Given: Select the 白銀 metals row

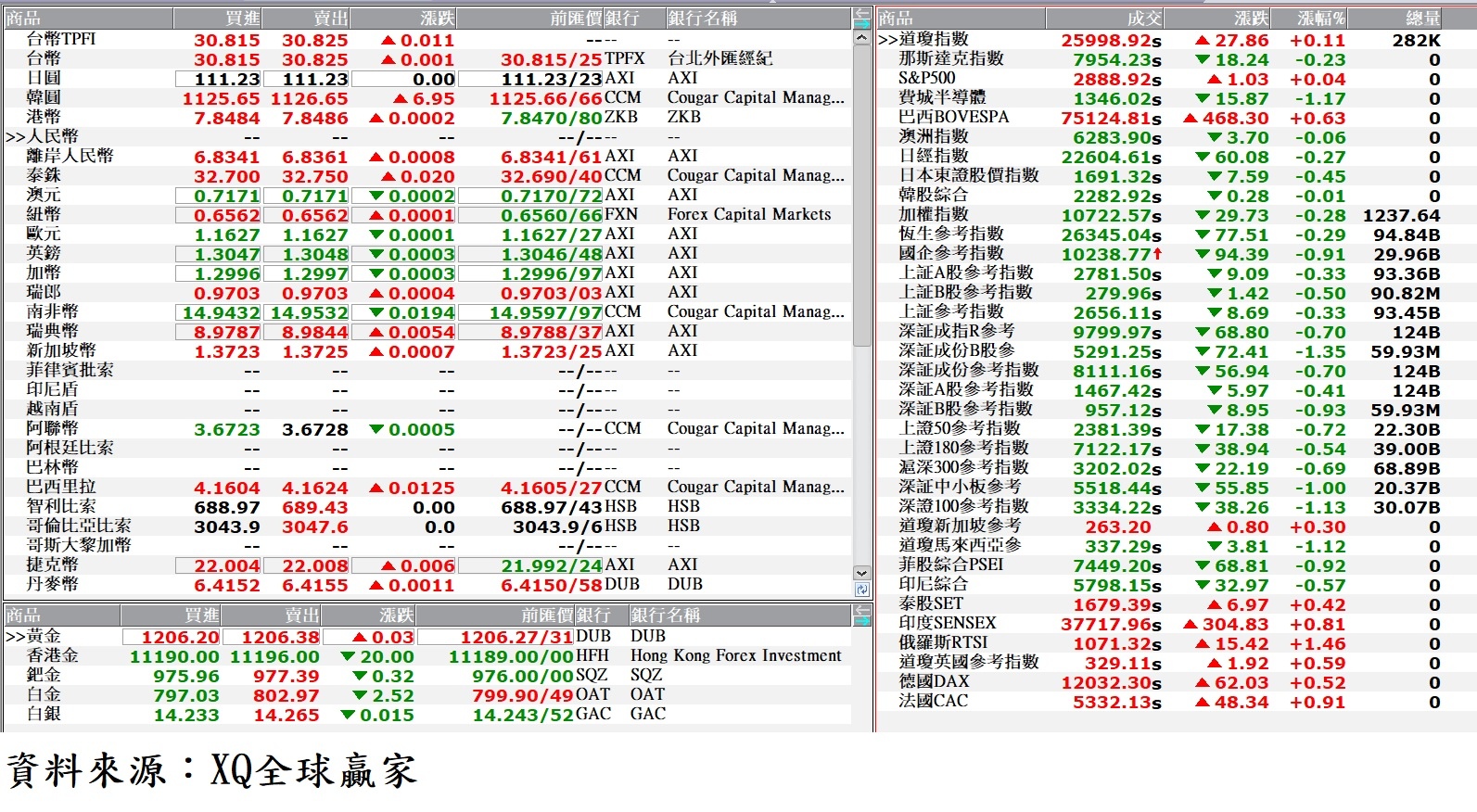Looking at the screenshot, I should pos(427,714).
